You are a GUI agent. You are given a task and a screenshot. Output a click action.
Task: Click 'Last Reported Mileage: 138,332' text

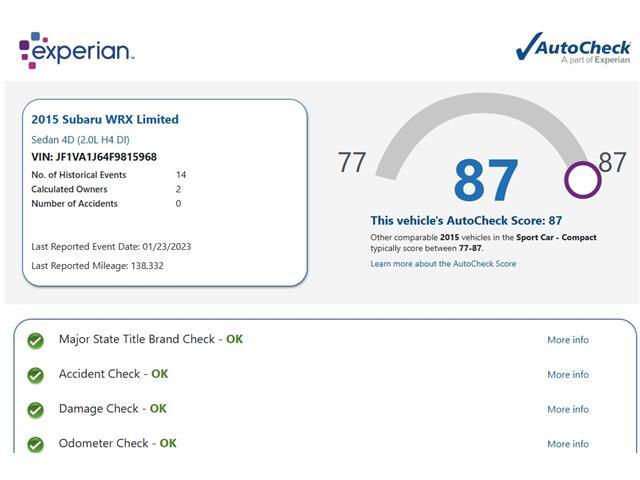[x=97, y=266]
